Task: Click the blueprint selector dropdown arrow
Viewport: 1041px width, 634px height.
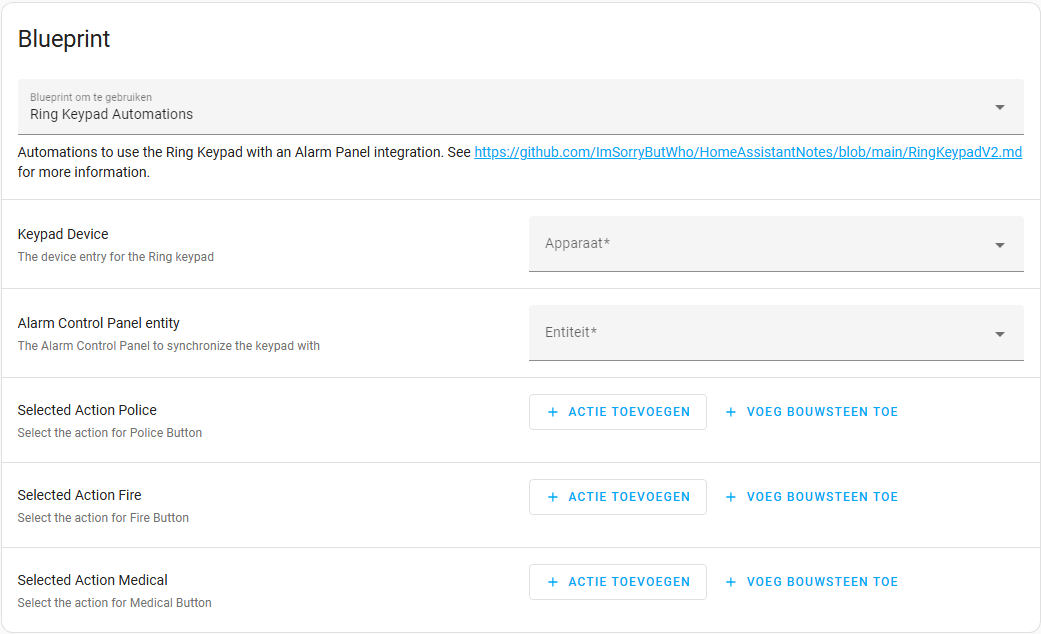Action: pyautogui.click(x=1000, y=108)
